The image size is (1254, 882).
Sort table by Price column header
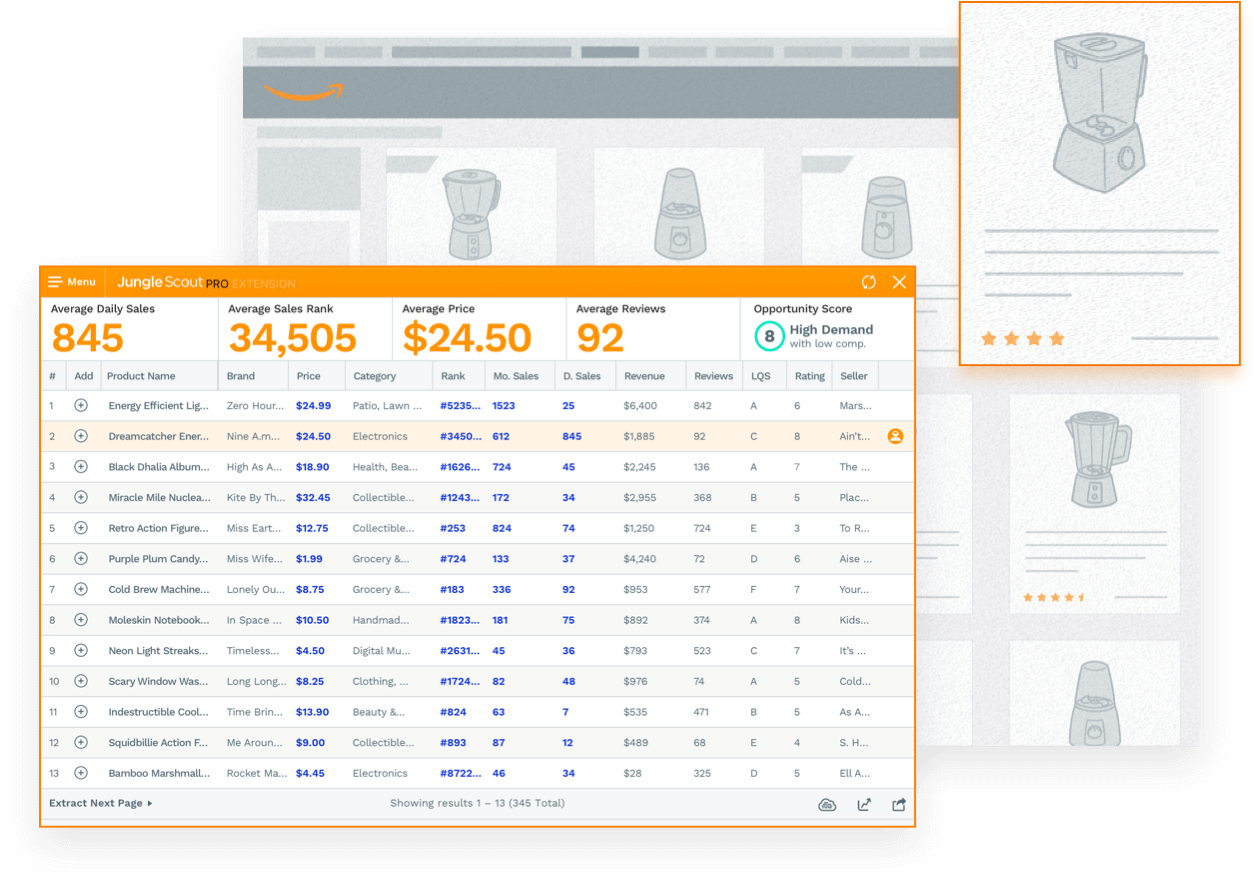tap(309, 376)
